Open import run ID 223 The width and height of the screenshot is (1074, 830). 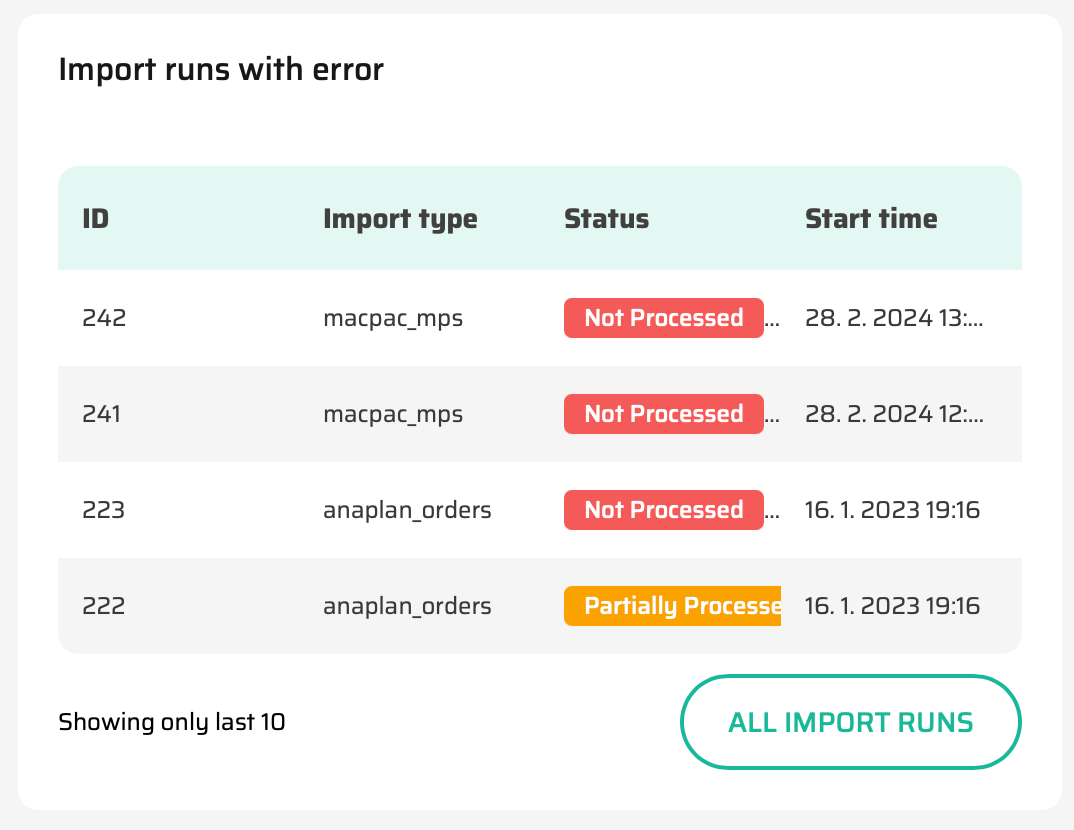tap(103, 510)
